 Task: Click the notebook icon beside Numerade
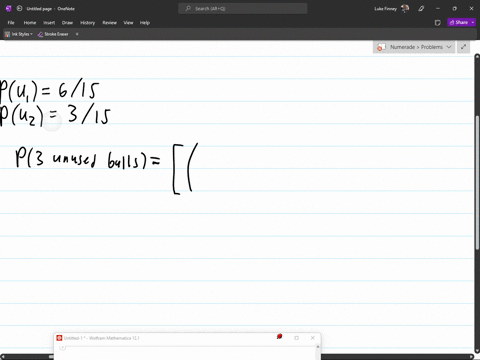[x=381, y=47]
